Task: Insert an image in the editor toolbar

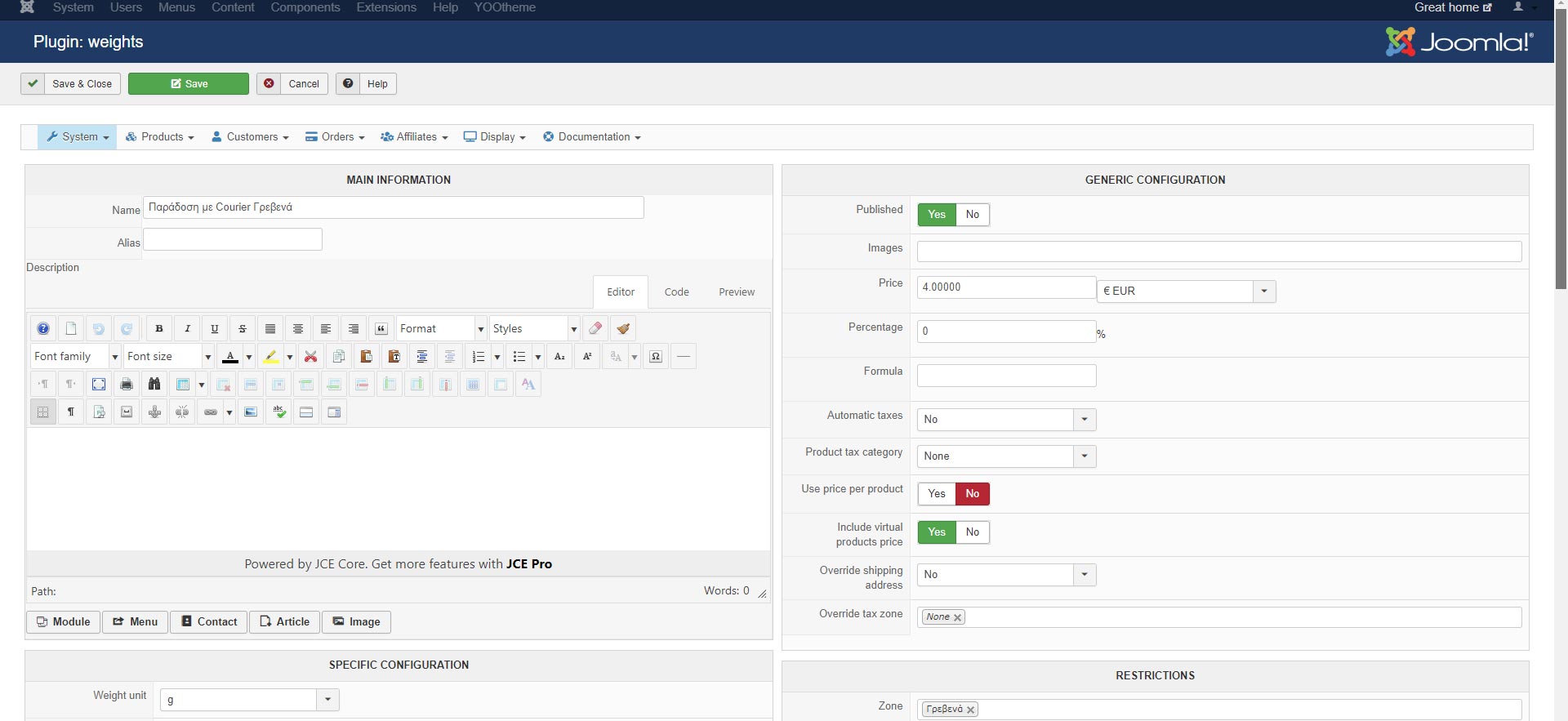Action: tap(251, 412)
